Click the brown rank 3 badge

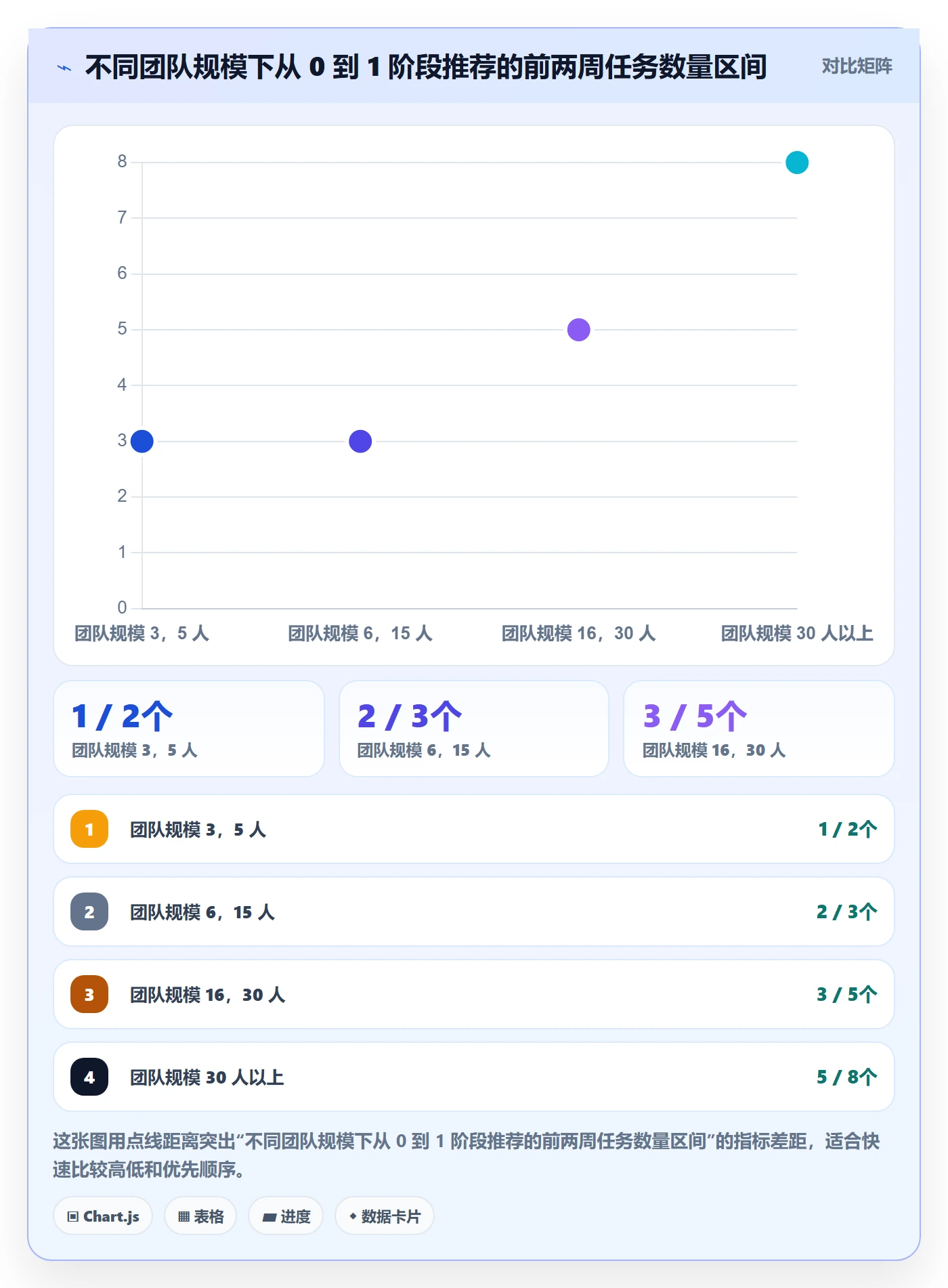coord(89,994)
